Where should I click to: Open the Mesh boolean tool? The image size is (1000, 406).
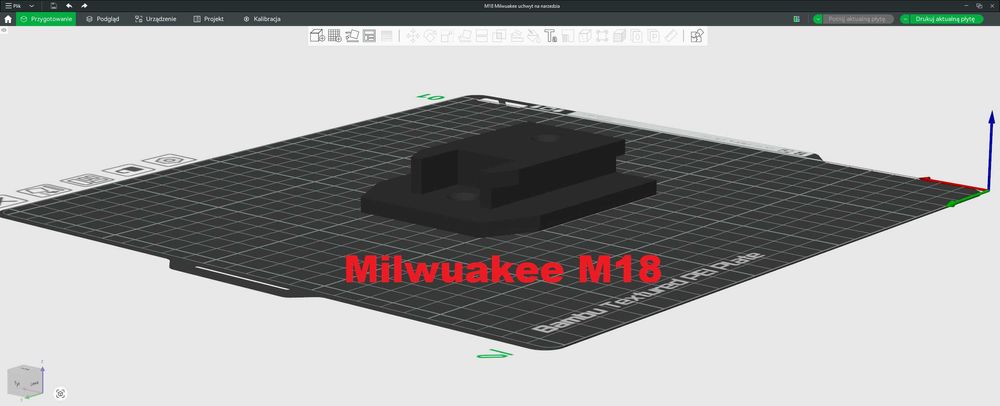click(x=499, y=36)
